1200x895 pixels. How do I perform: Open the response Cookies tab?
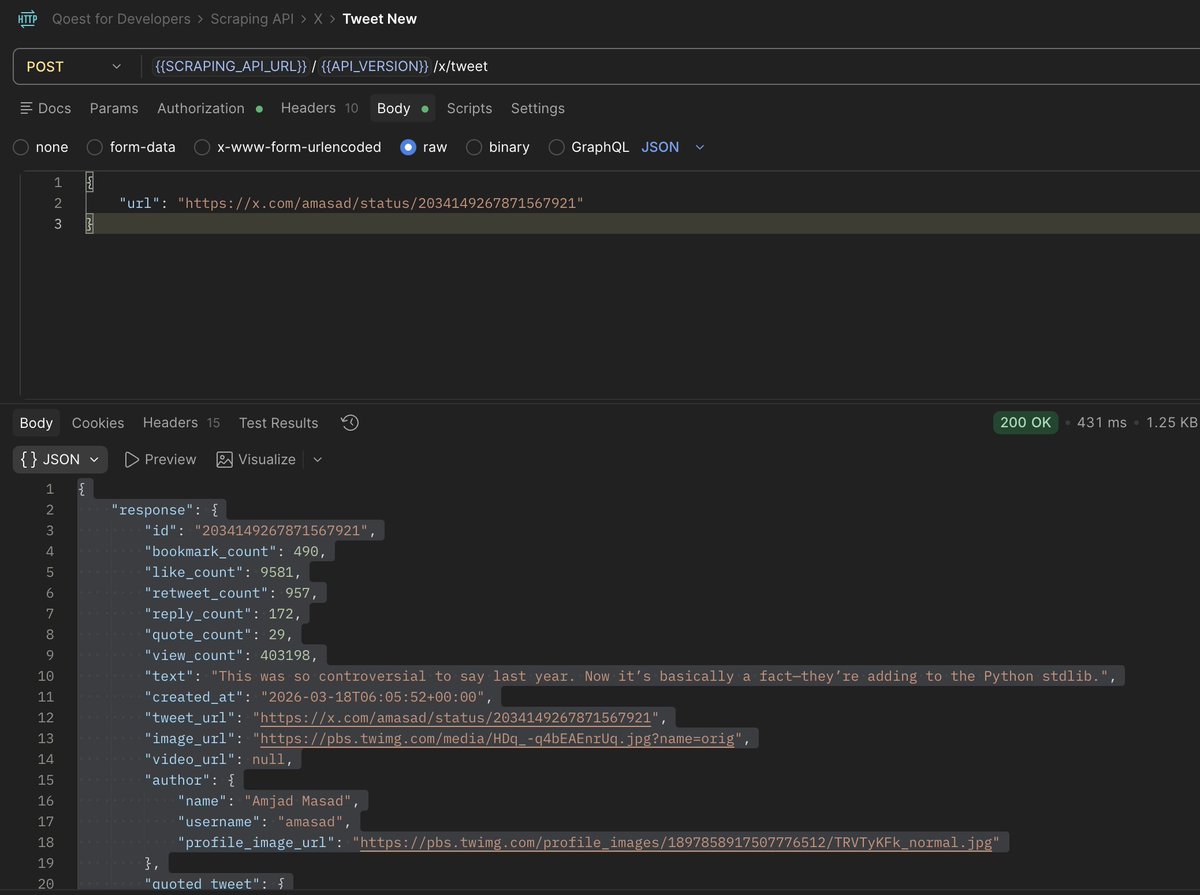(98, 423)
